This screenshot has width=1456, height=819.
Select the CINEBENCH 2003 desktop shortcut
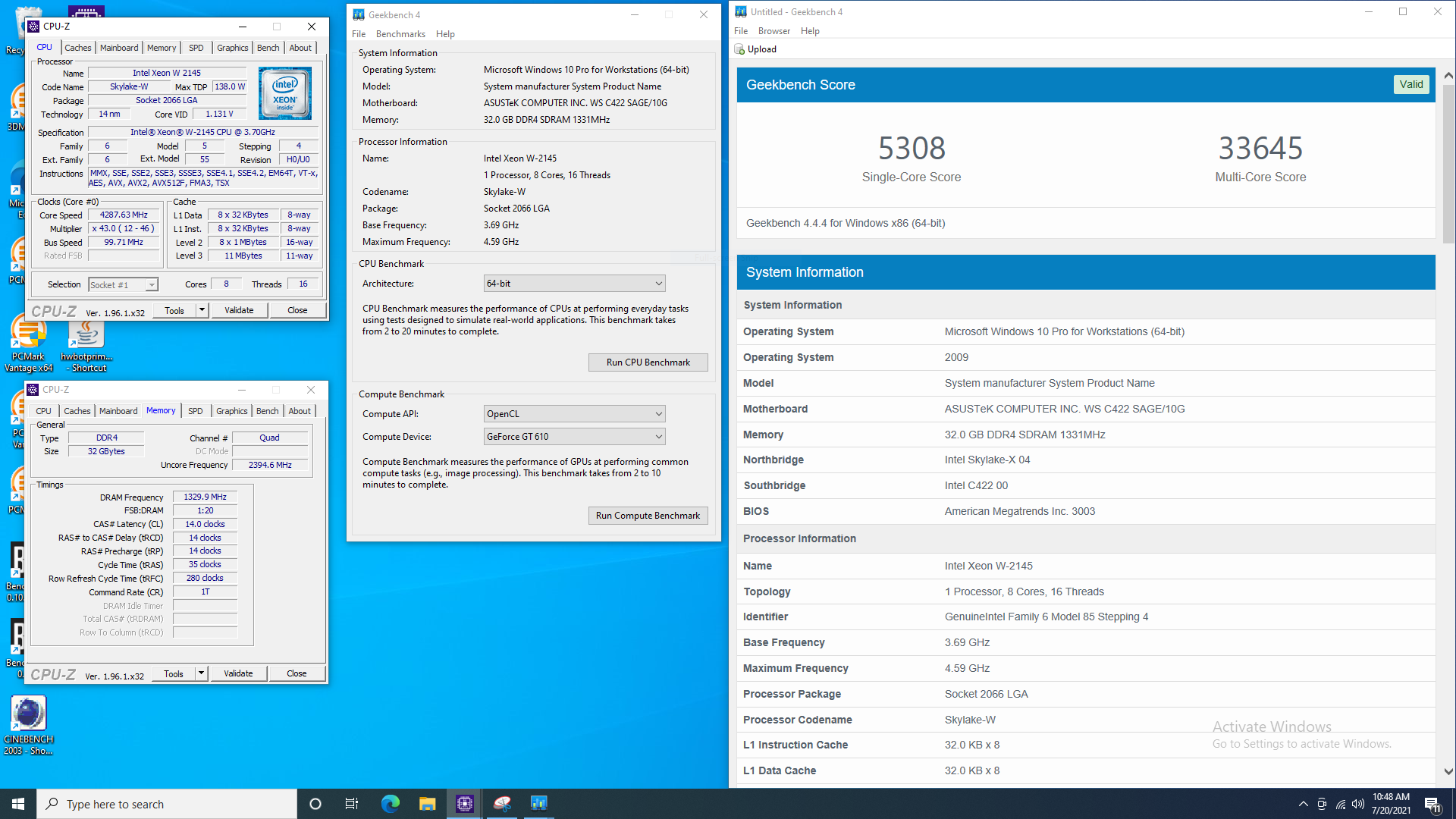[x=29, y=726]
